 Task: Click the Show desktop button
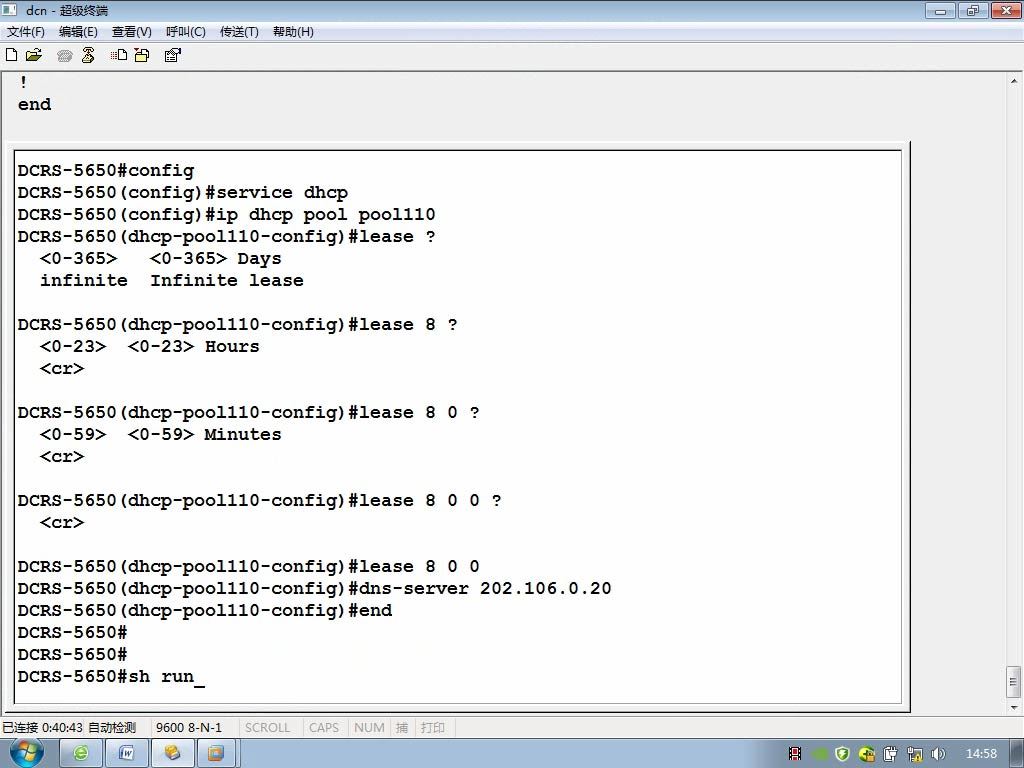click(1018, 754)
